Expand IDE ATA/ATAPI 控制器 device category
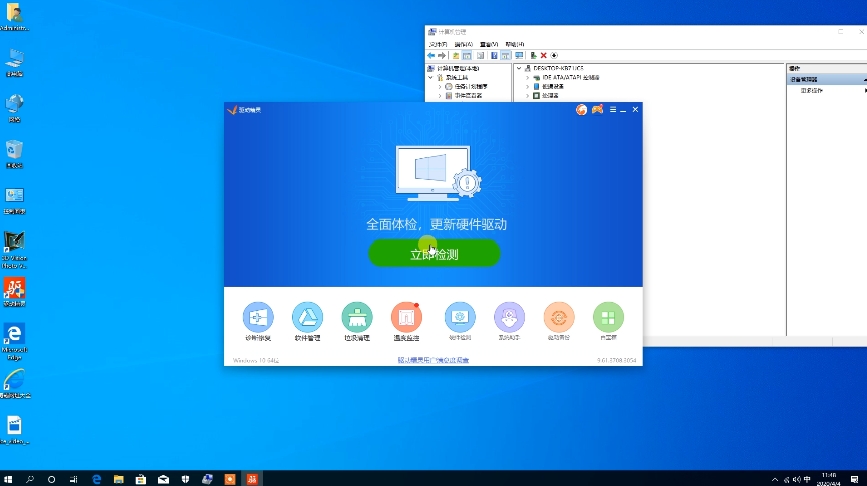Image resolution: width=867 pixels, height=486 pixels. tap(527, 78)
